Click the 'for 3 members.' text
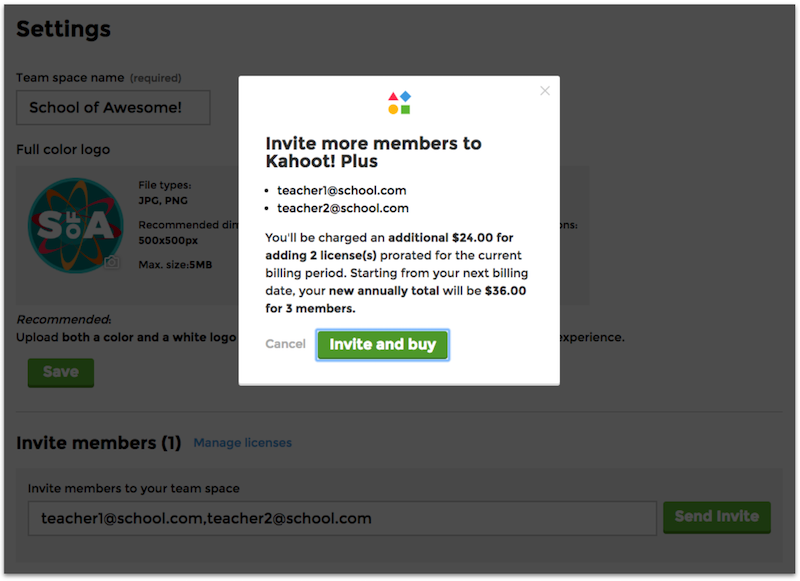The height and width of the screenshot is (581, 800). [310, 309]
